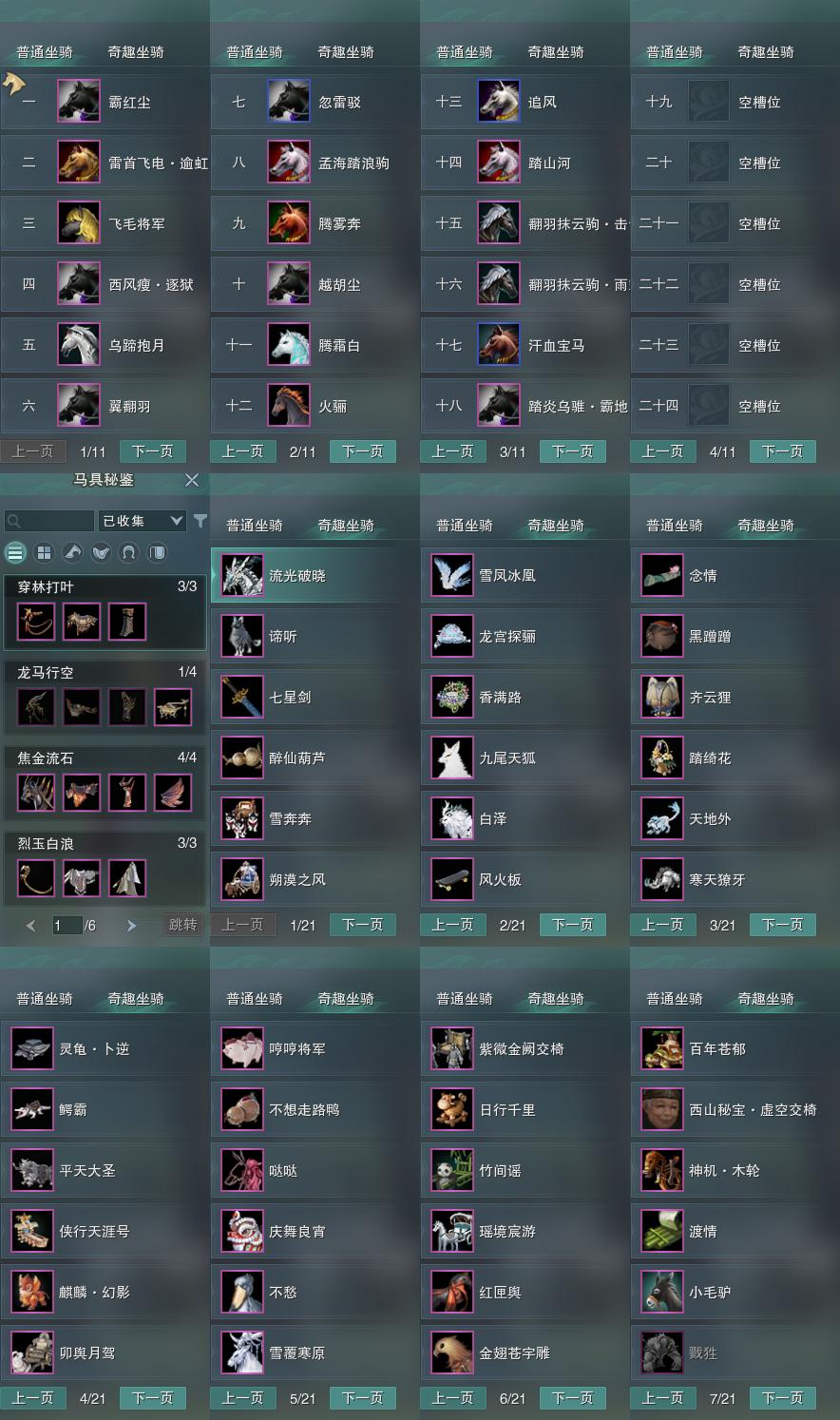840x1420 pixels.
Task: Switch to 奇趣坐骑 tab on page 1/11
Action: pyautogui.click(x=136, y=52)
